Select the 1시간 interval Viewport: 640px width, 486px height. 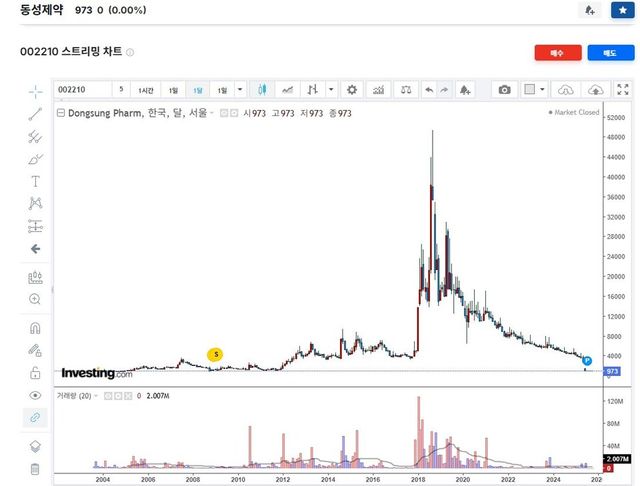146,90
